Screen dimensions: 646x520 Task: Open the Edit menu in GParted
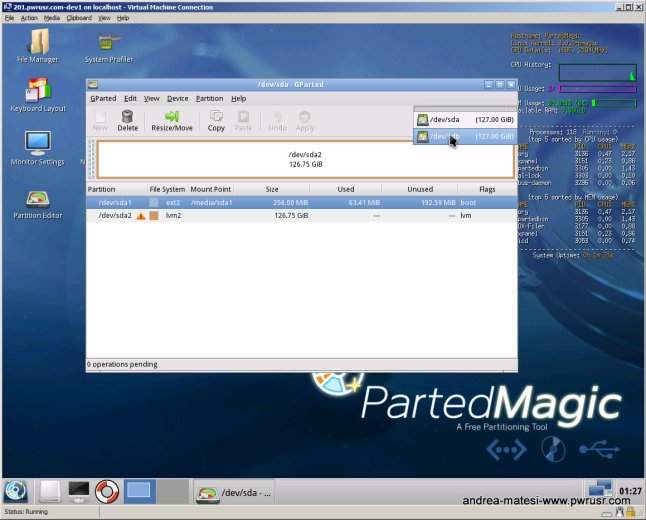(130, 98)
